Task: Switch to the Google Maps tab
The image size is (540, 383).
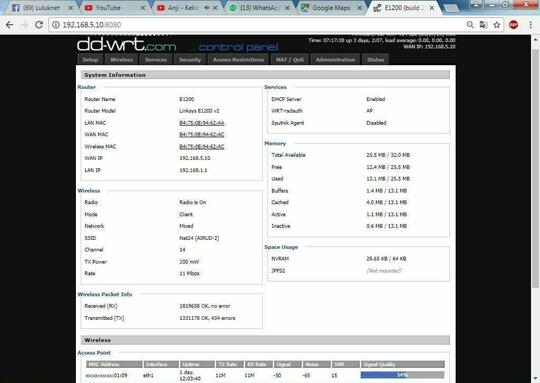Action: [x=331, y=8]
